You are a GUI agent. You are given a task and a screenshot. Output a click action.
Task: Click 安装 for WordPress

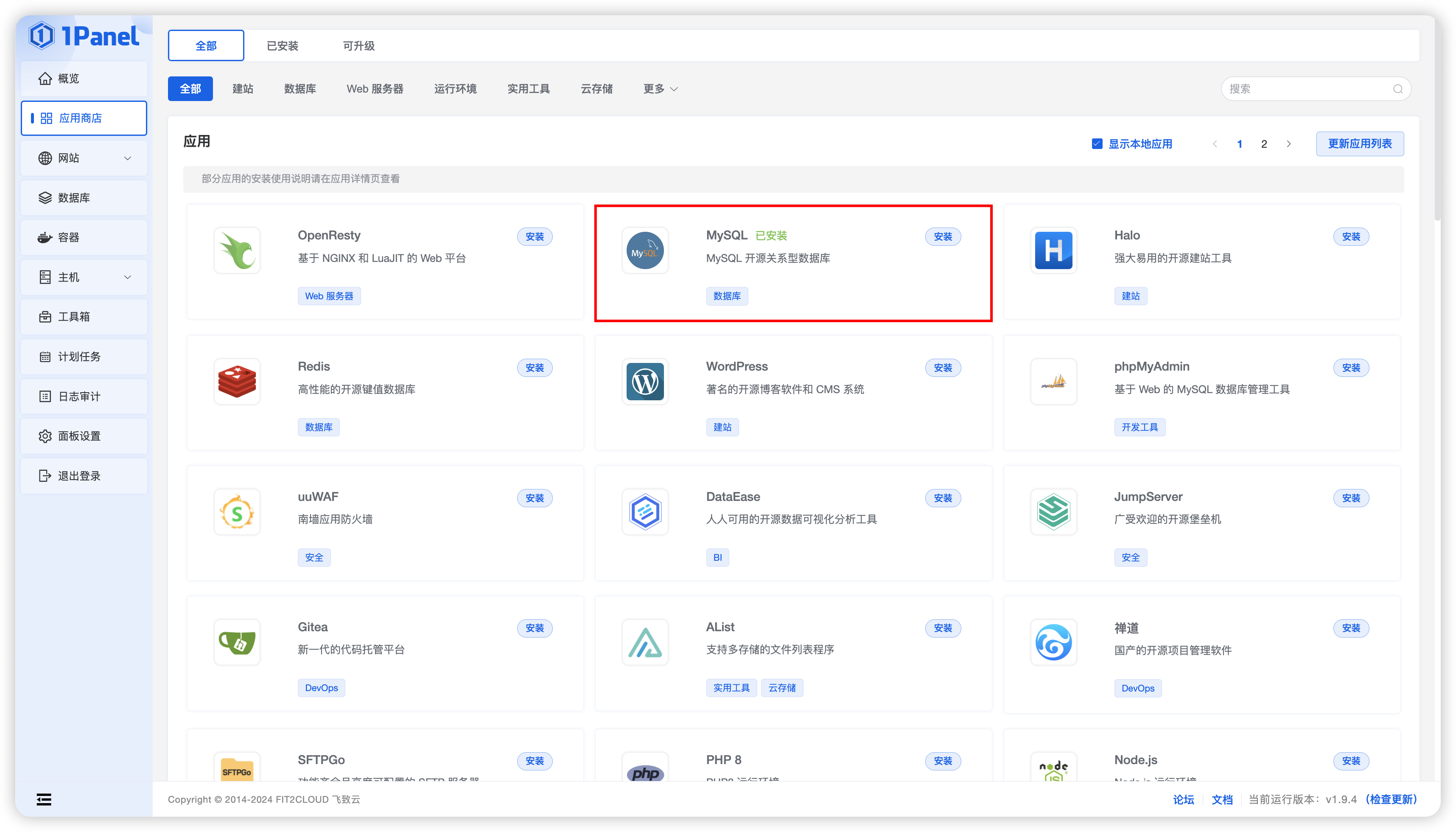pos(943,368)
